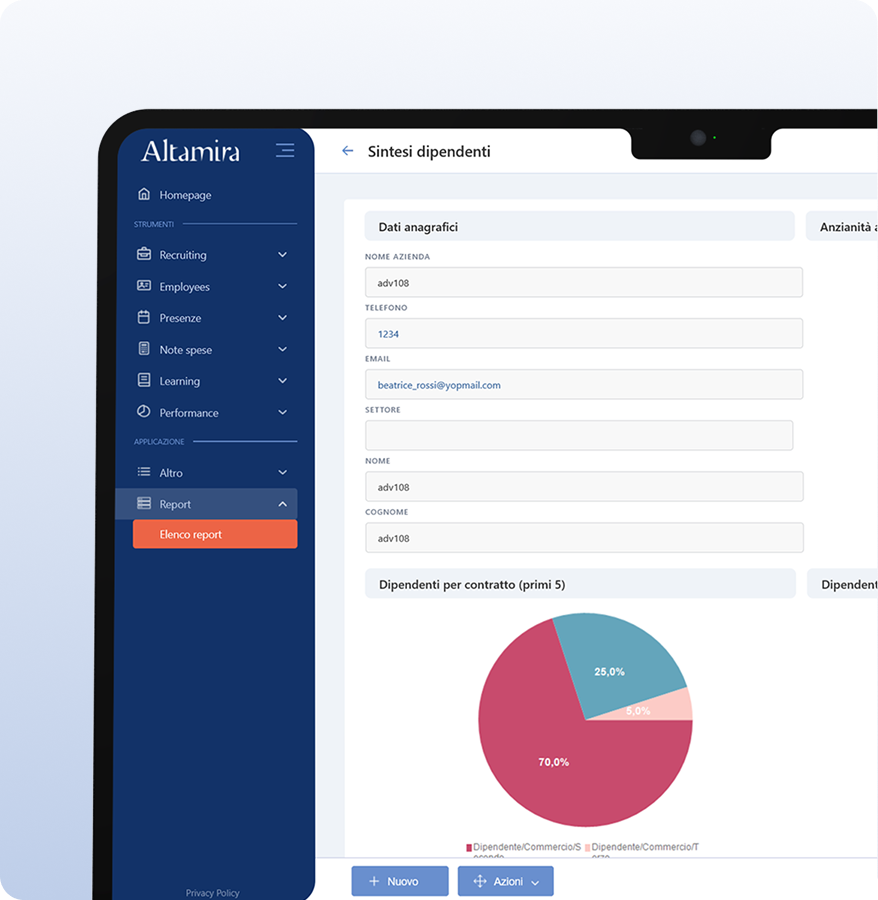
Task: Open the sidebar hamburger menu
Action: tap(285, 149)
